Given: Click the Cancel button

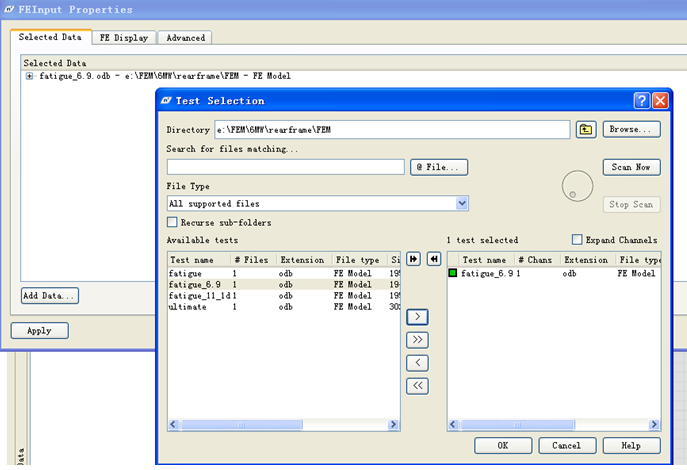Looking at the screenshot, I should tap(567, 445).
